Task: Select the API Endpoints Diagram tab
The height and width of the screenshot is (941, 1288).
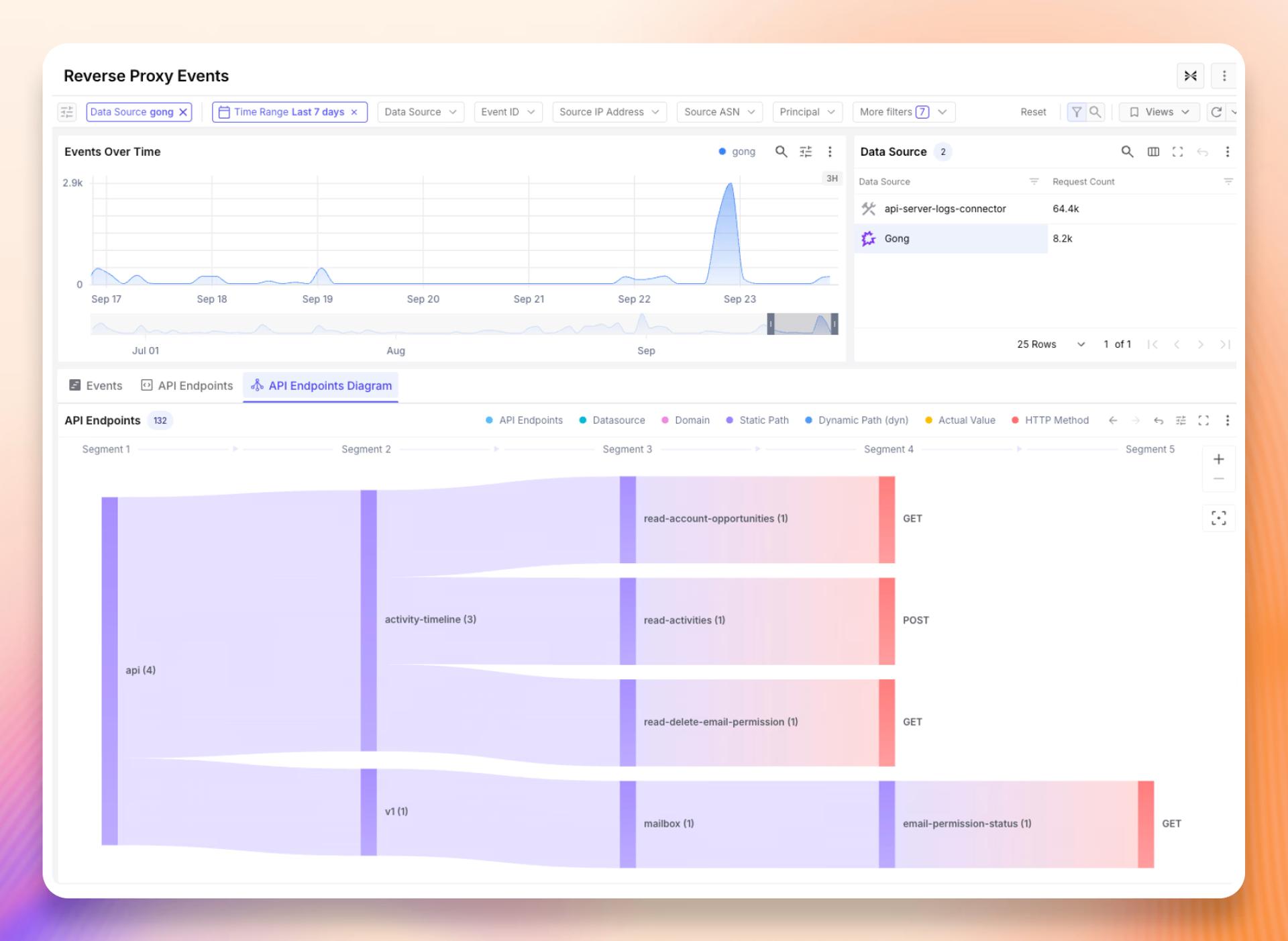Action: pyautogui.click(x=321, y=386)
